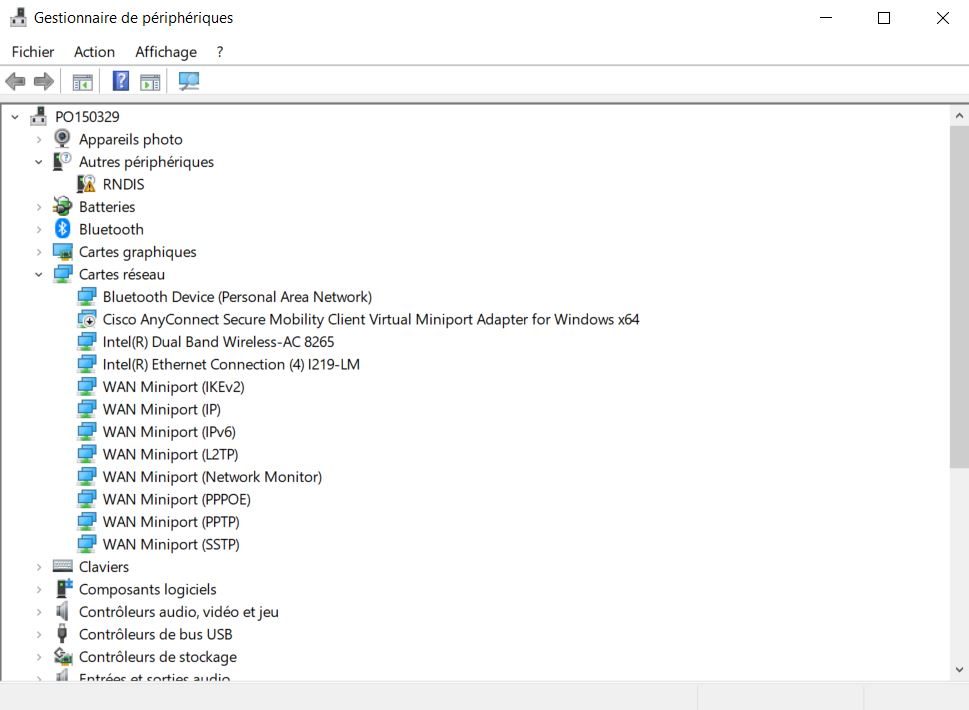The image size is (969, 710).
Task: Expand the Contrôleurs de bus USB node
Action: pos(38,635)
